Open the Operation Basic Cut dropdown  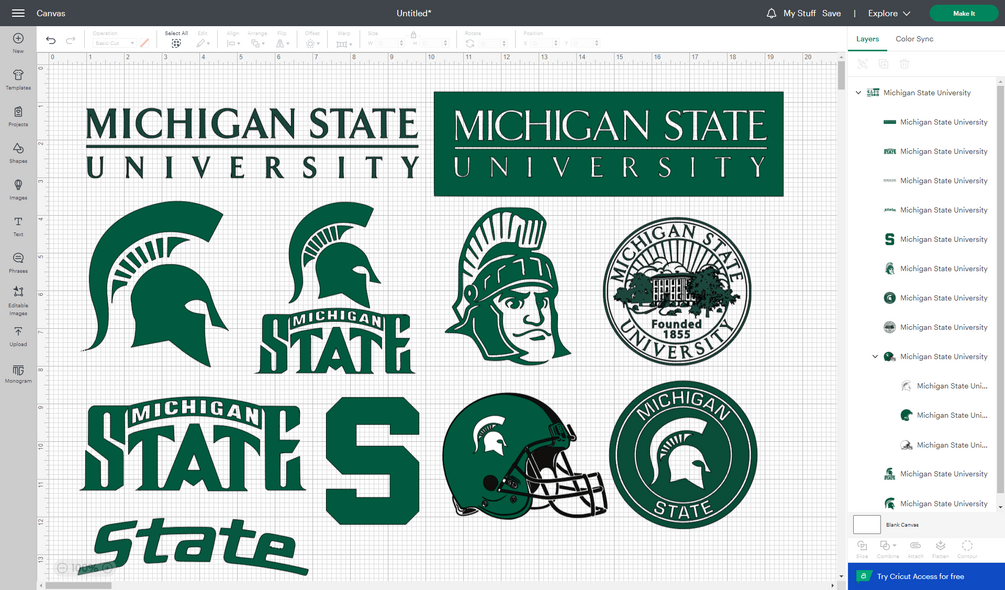point(114,43)
